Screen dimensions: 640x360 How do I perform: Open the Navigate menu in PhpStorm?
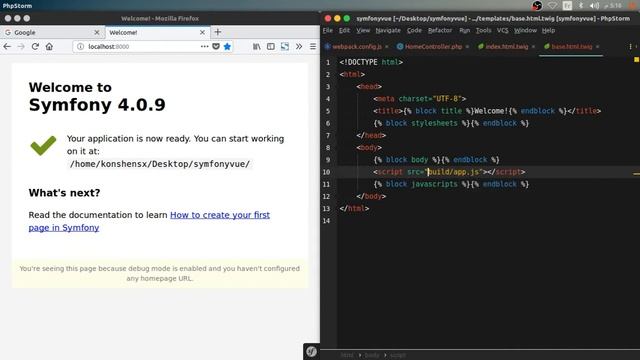point(388,31)
